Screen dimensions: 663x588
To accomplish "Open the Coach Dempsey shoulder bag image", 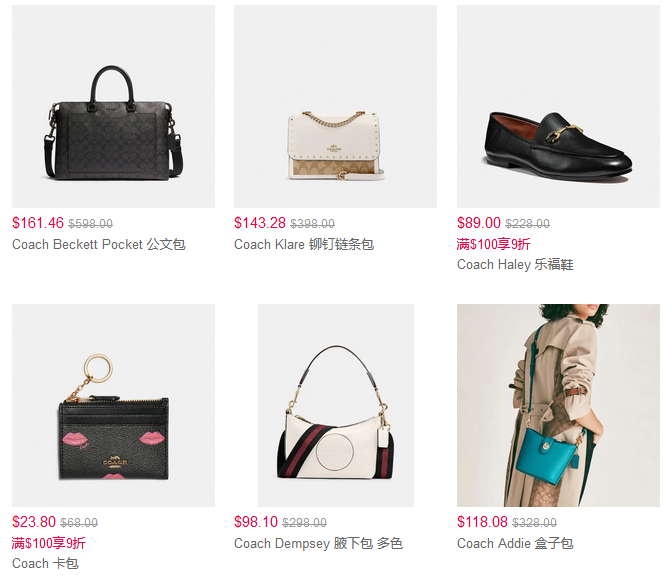I will tap(336, 405).
